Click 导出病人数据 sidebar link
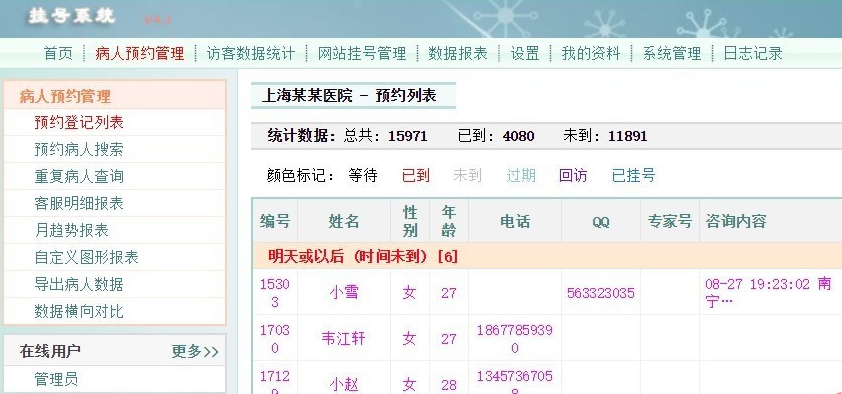 click(79, 284)
